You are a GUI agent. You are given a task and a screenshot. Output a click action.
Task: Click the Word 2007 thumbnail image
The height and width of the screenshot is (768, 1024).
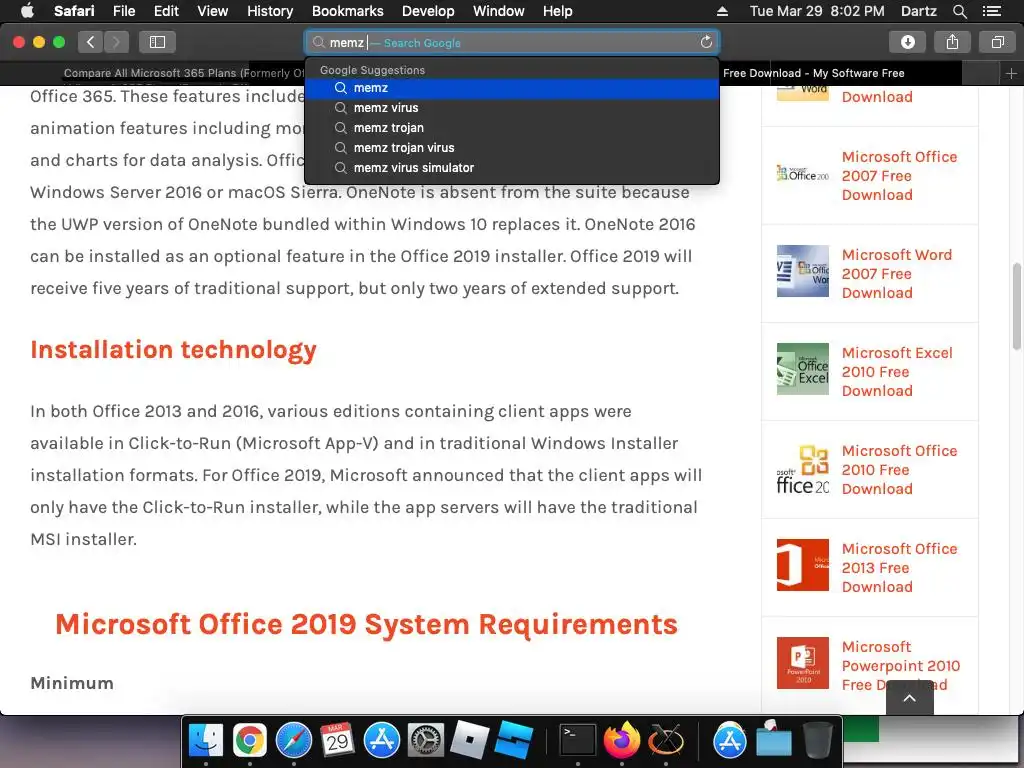[x=803, y=271]
